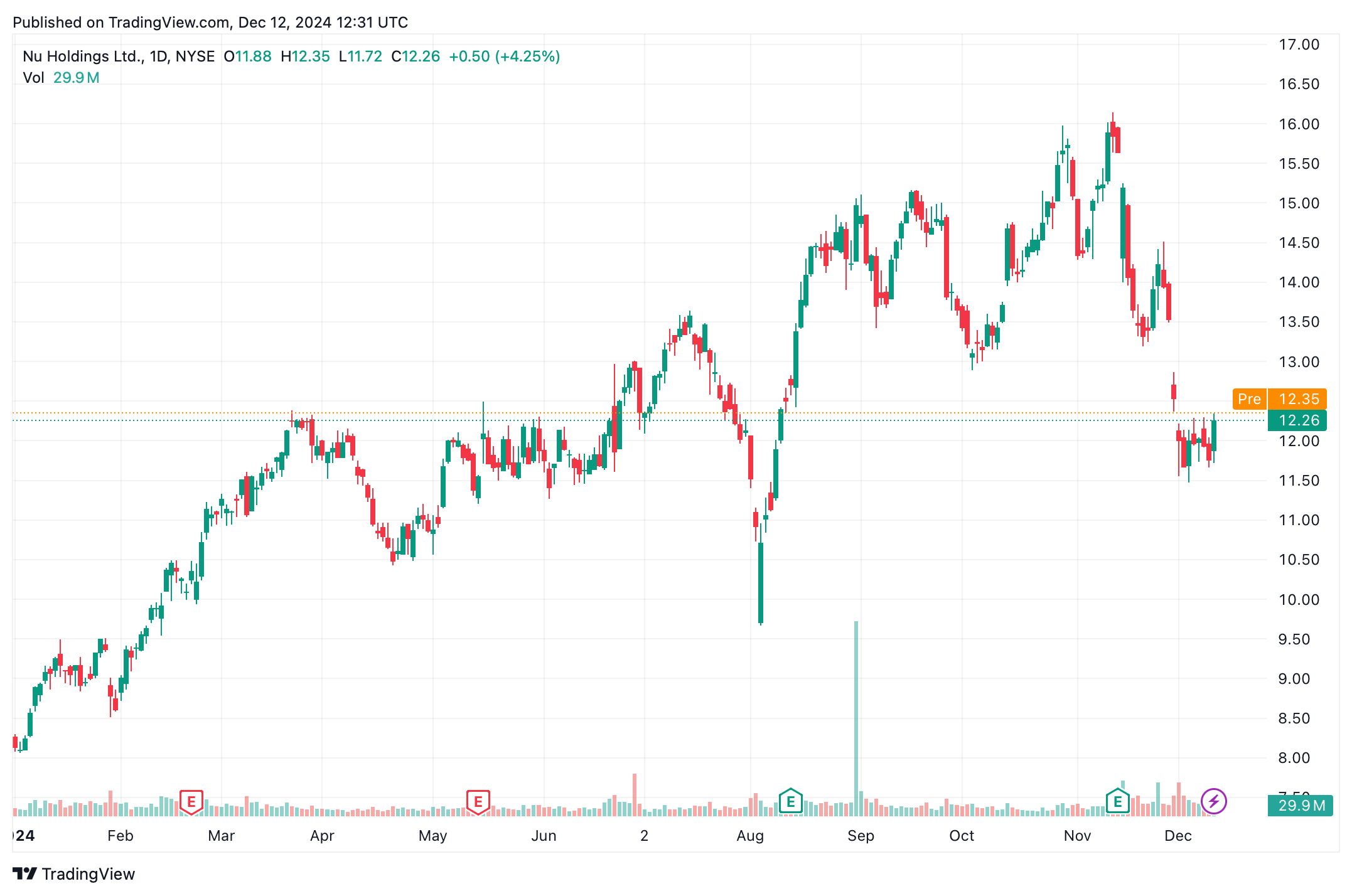
Task: Click the close value C12.26
Action: point(416,56)
